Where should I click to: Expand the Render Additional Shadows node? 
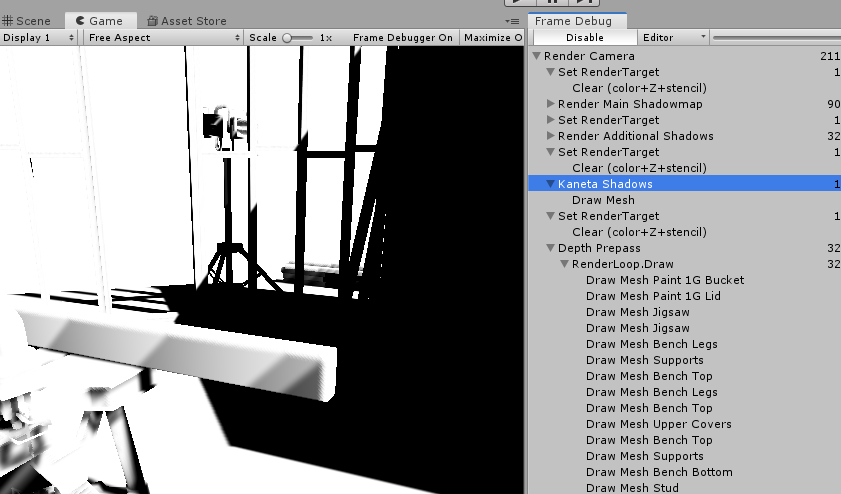click(550, 136)
